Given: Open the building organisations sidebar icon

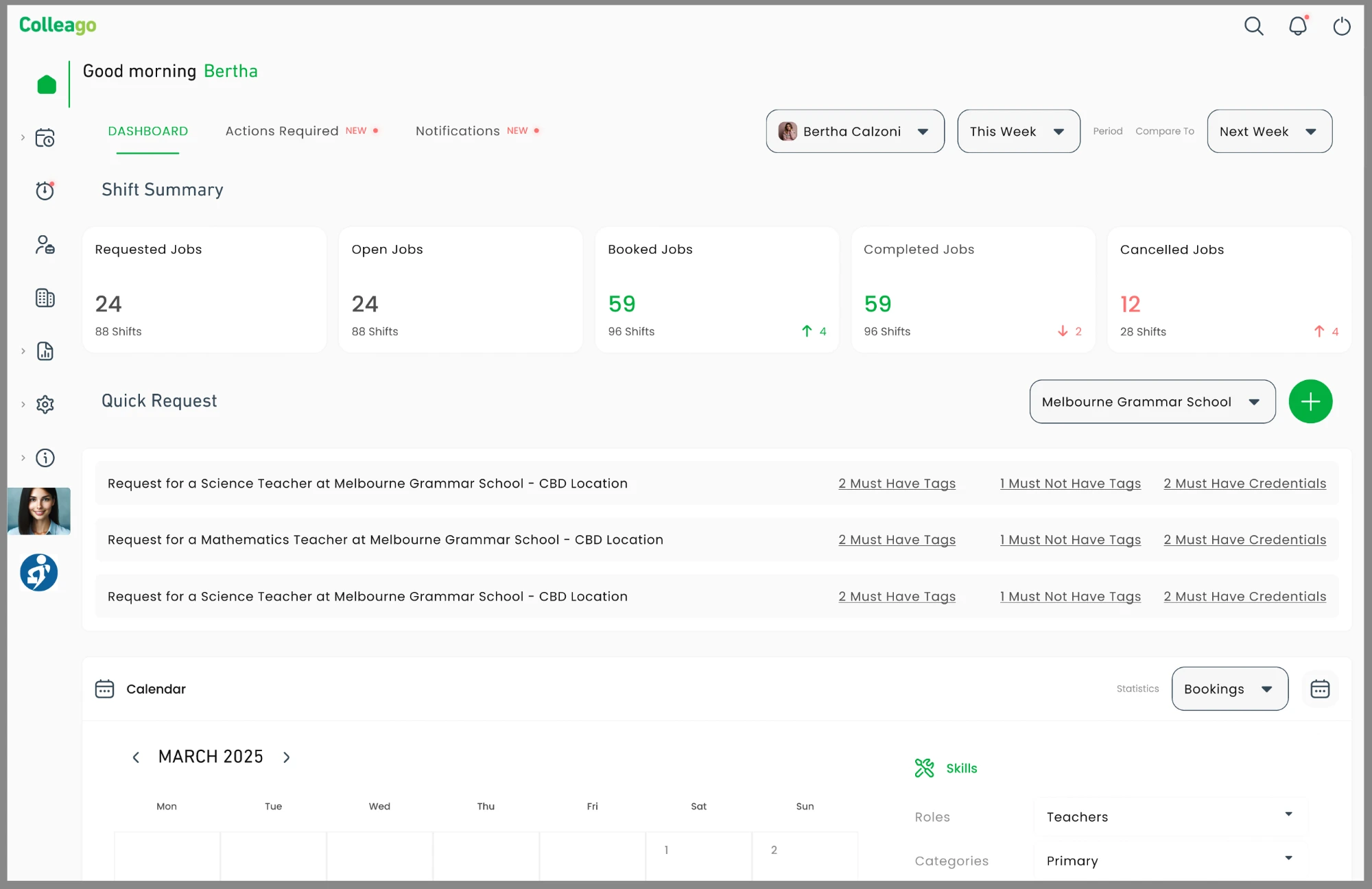Looking at the screenshot, I should pyautogui.click(x=45, y=298).
